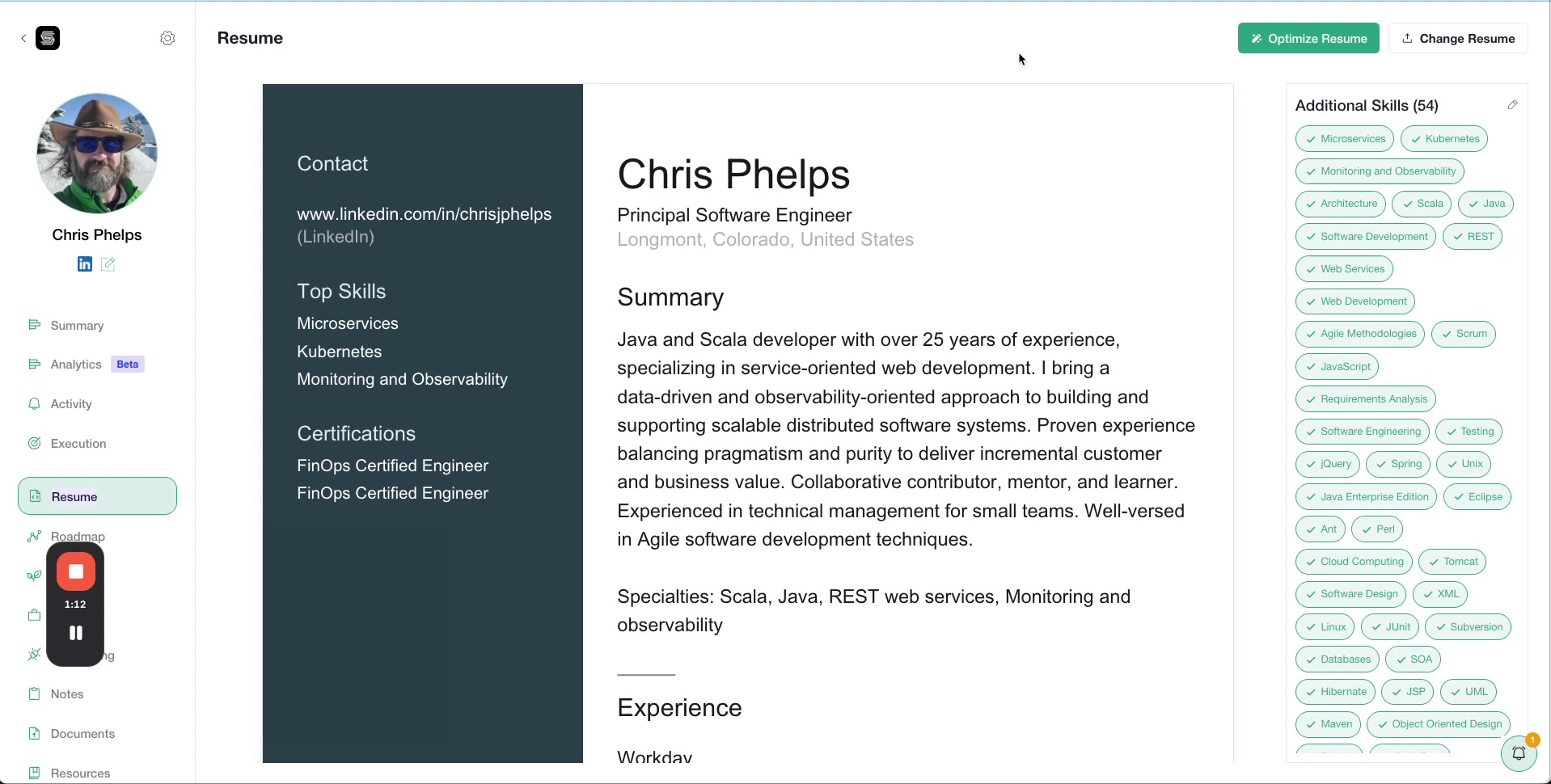This screenshot has height=784, width=1551.
Task: Click the pencil edit icon beside LinkedIn badge
Action: pyautogui.click(x=108, y=263)
